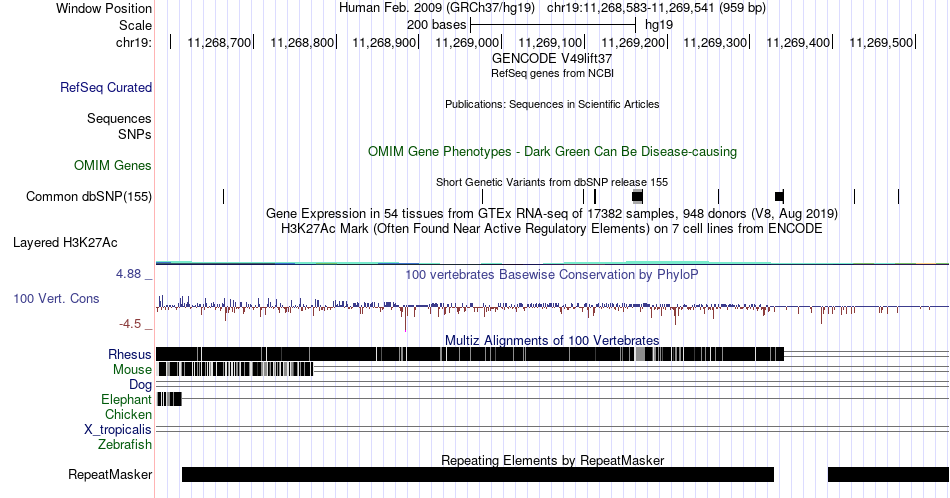Click Repeating Elements by RepeatMasker title
This screenshot has width=950, height=498.
pyautogui.click(x=552, y=460)
